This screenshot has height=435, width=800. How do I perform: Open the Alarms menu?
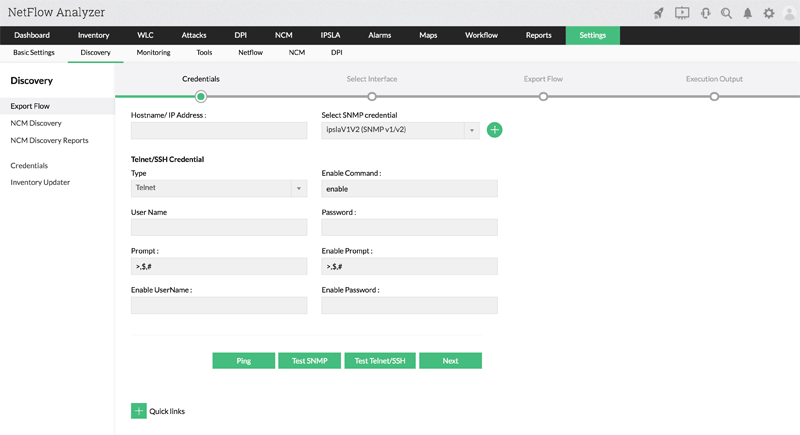[380, 35]
